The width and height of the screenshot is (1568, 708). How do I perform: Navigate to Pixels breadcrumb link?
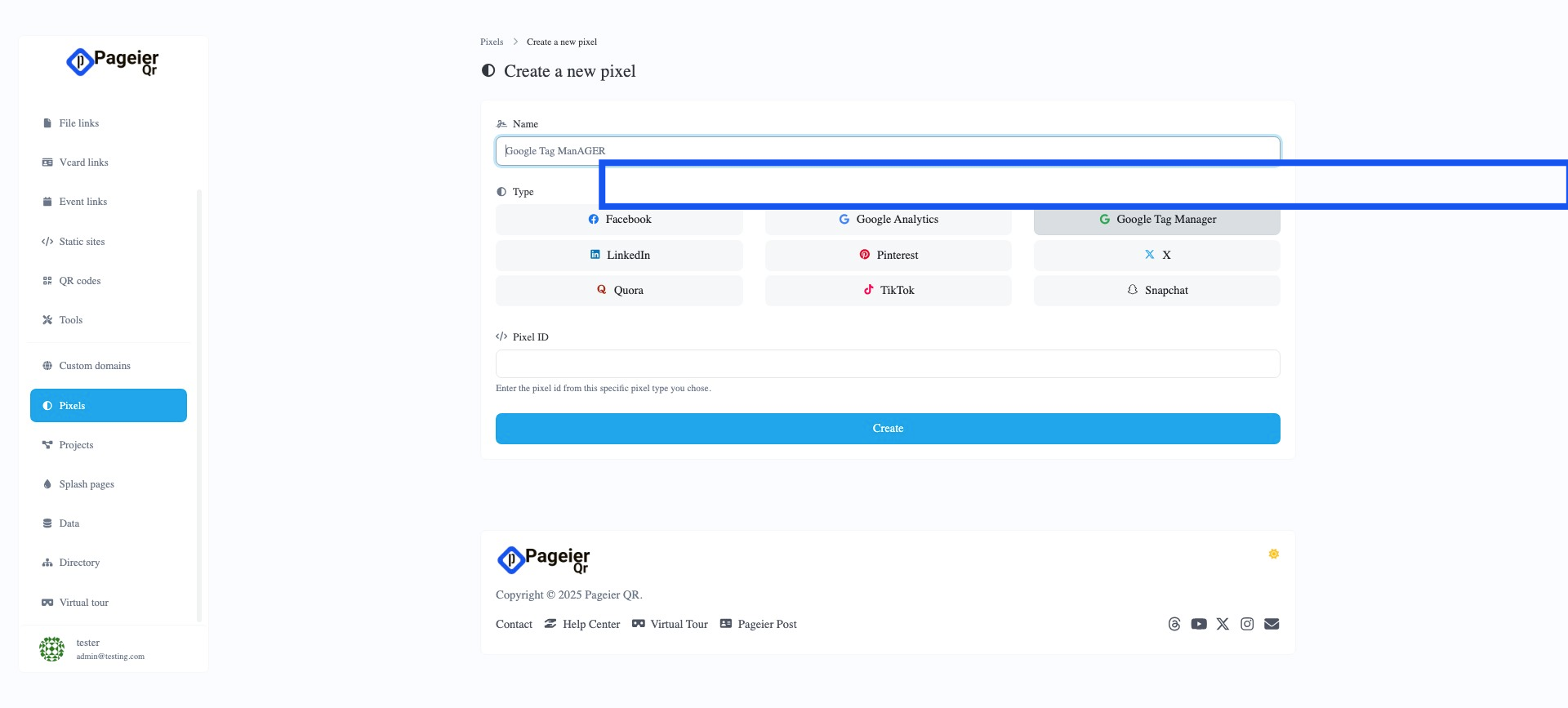[492, 42]
